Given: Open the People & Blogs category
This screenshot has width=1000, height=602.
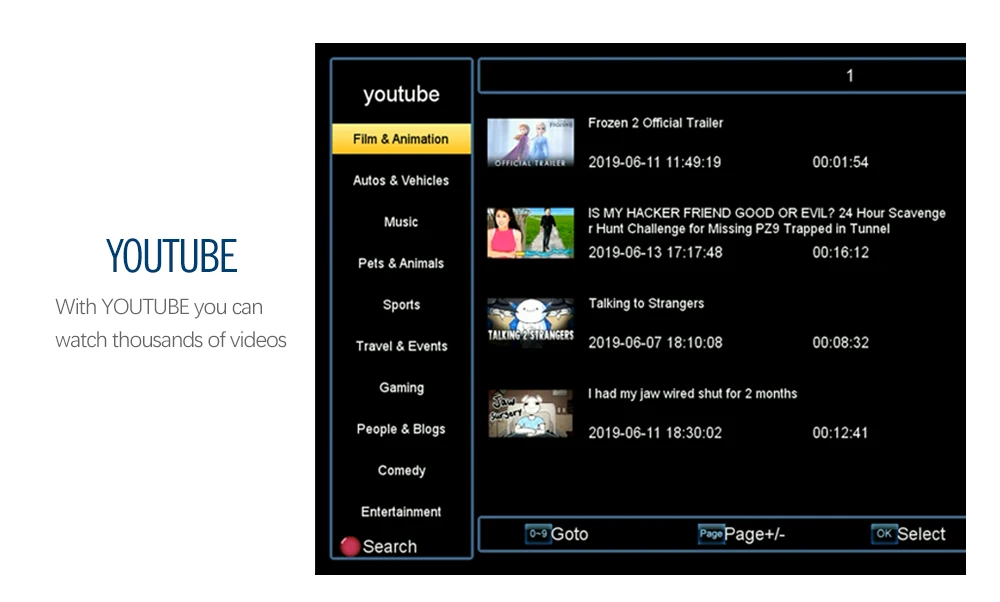Looking at the screenshot, I should click(401, 429).
